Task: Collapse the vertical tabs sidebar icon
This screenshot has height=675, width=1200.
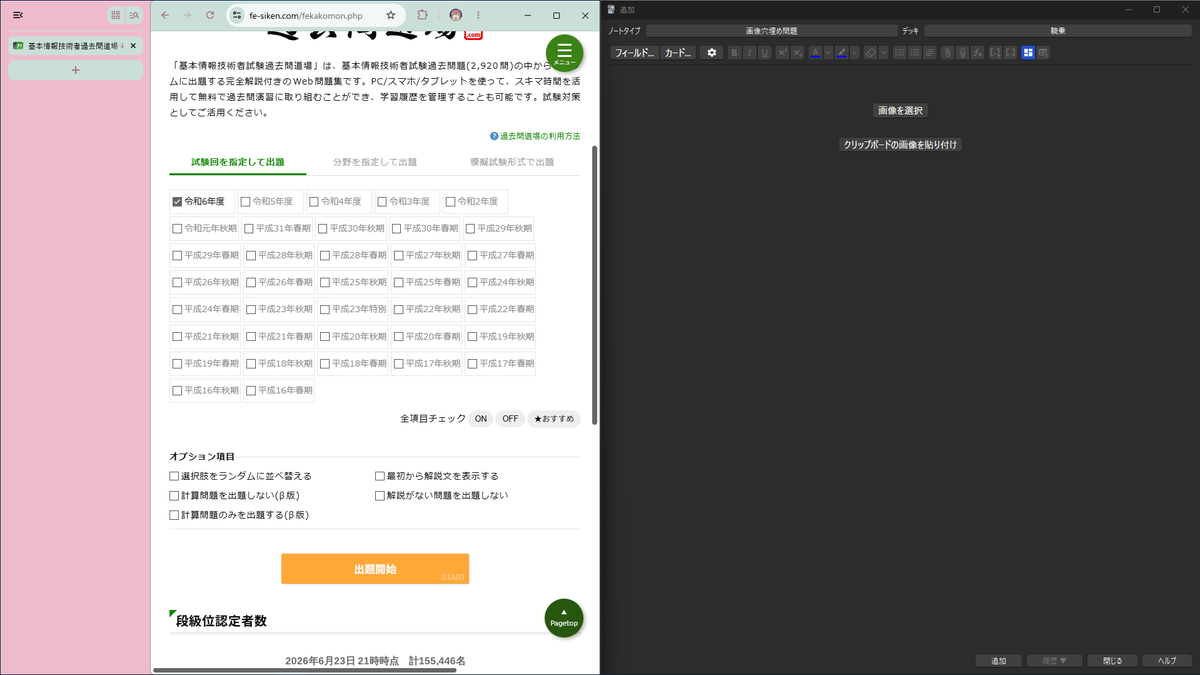Action: [18, 15]
